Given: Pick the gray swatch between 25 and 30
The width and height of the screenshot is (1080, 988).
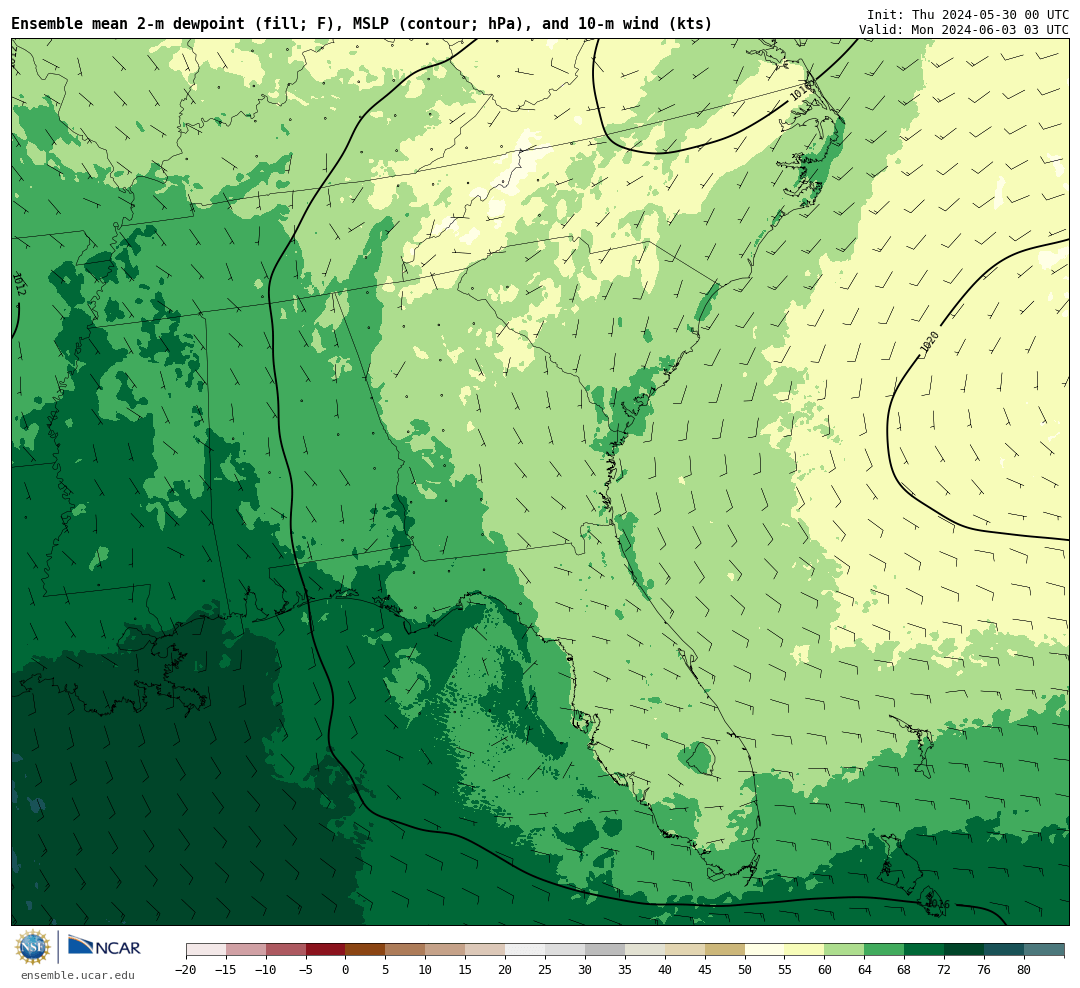Looking at the screenshot, I should pos(565,950).
